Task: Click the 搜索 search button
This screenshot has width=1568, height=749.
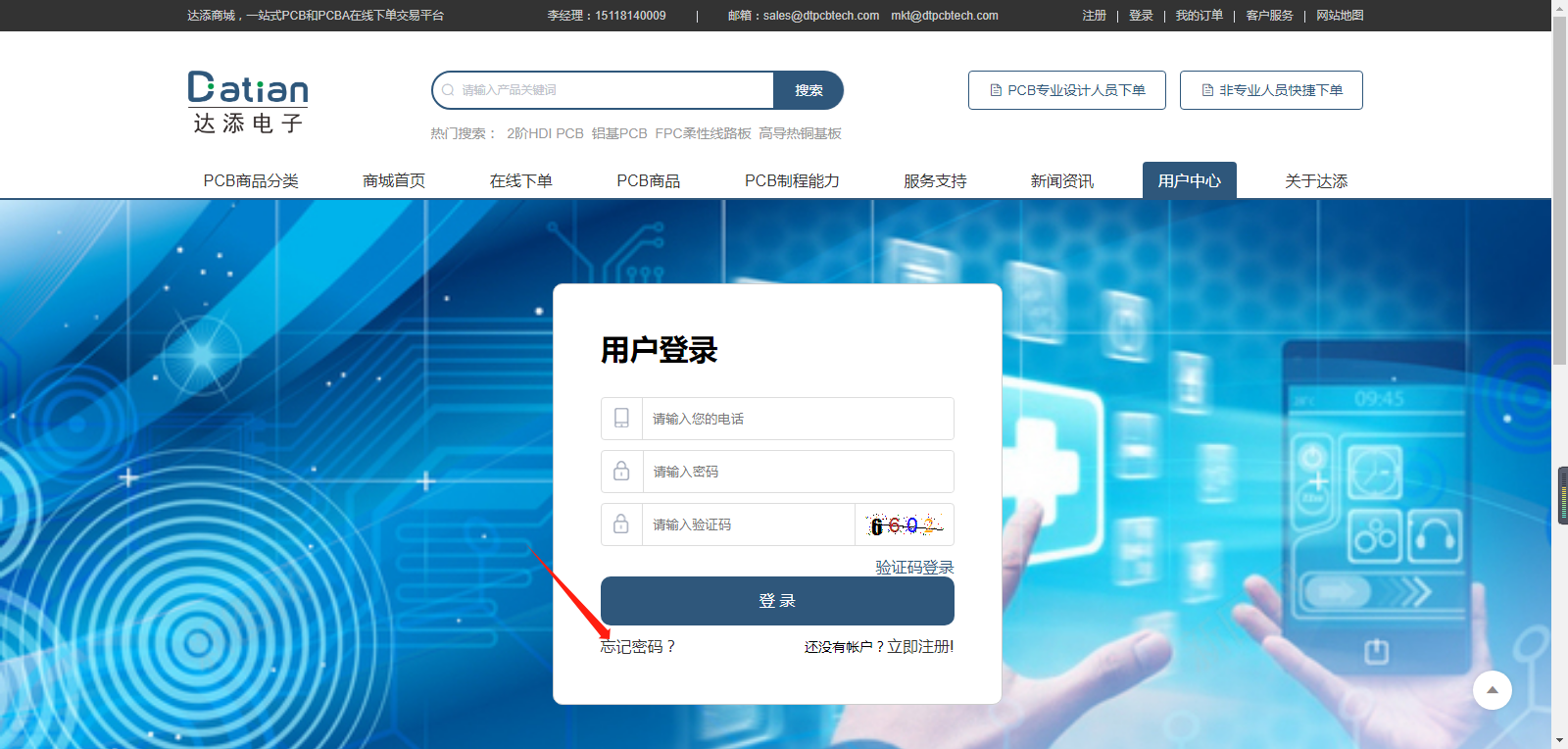Action: (x=808, y=90)
